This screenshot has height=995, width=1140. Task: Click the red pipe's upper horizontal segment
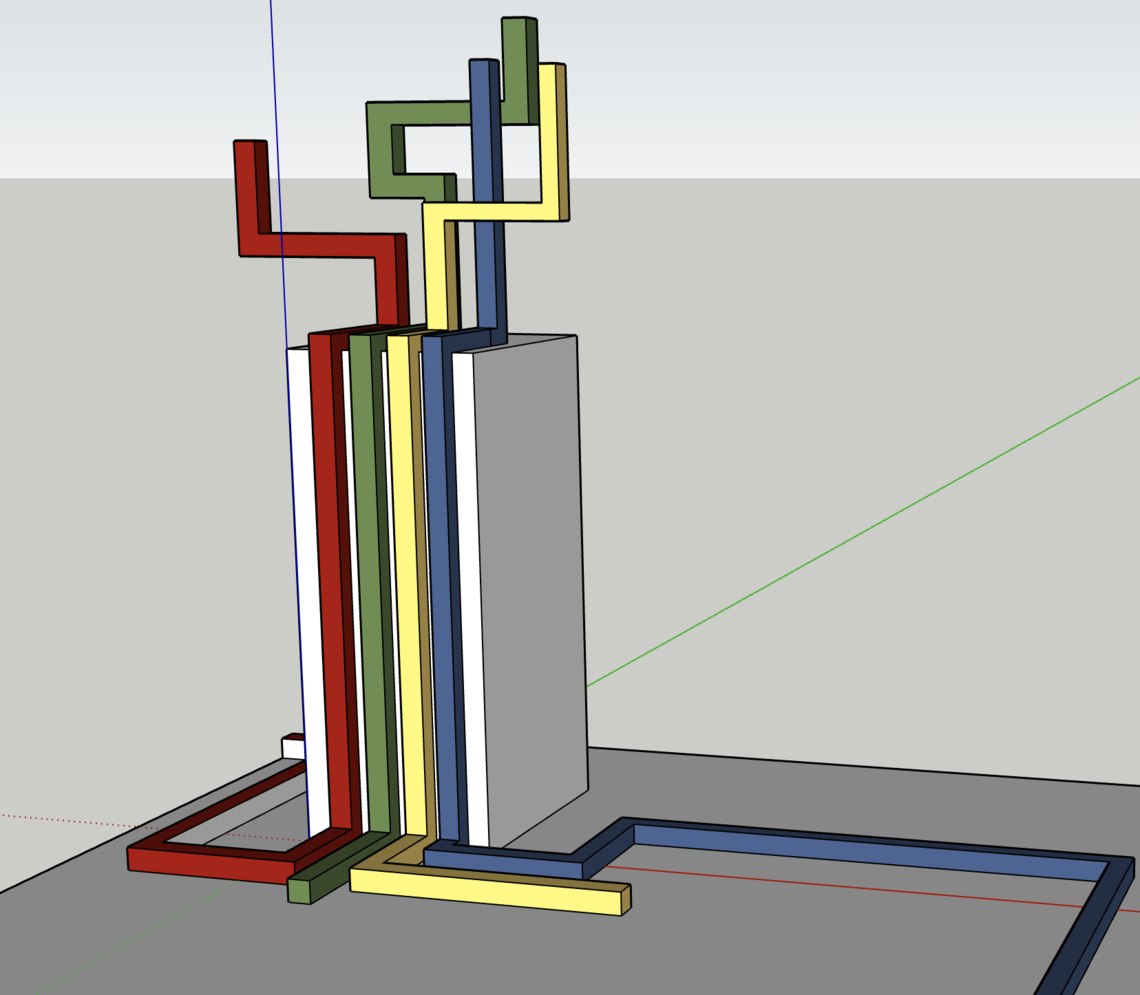[320, 245]
